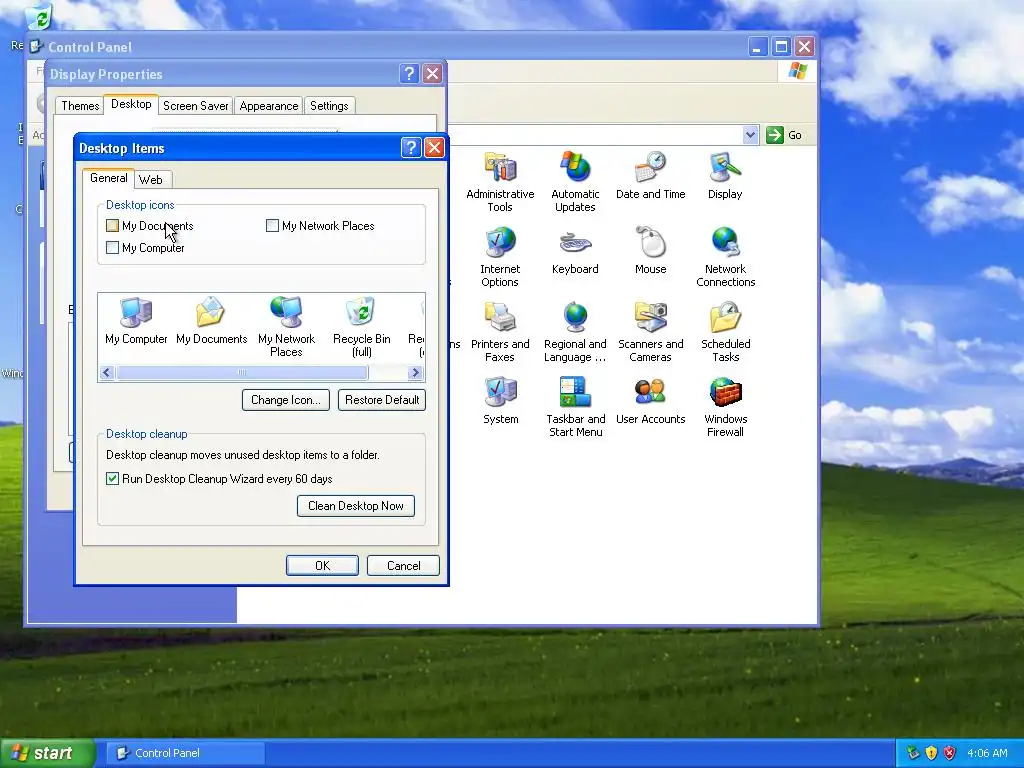
Task: Open Mouse settings icon
Action: [650, 251]
